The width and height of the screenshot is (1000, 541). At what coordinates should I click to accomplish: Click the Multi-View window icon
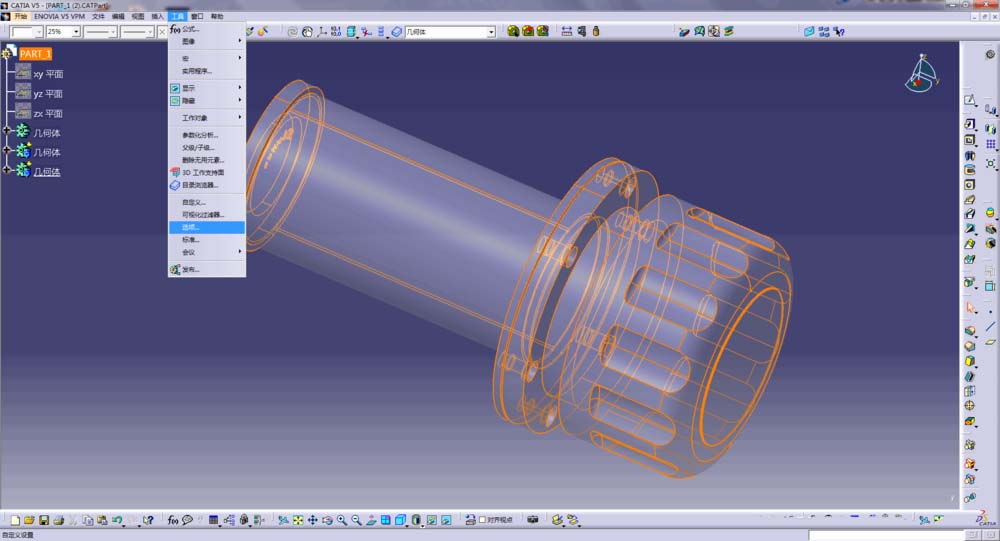coord(386,521)
